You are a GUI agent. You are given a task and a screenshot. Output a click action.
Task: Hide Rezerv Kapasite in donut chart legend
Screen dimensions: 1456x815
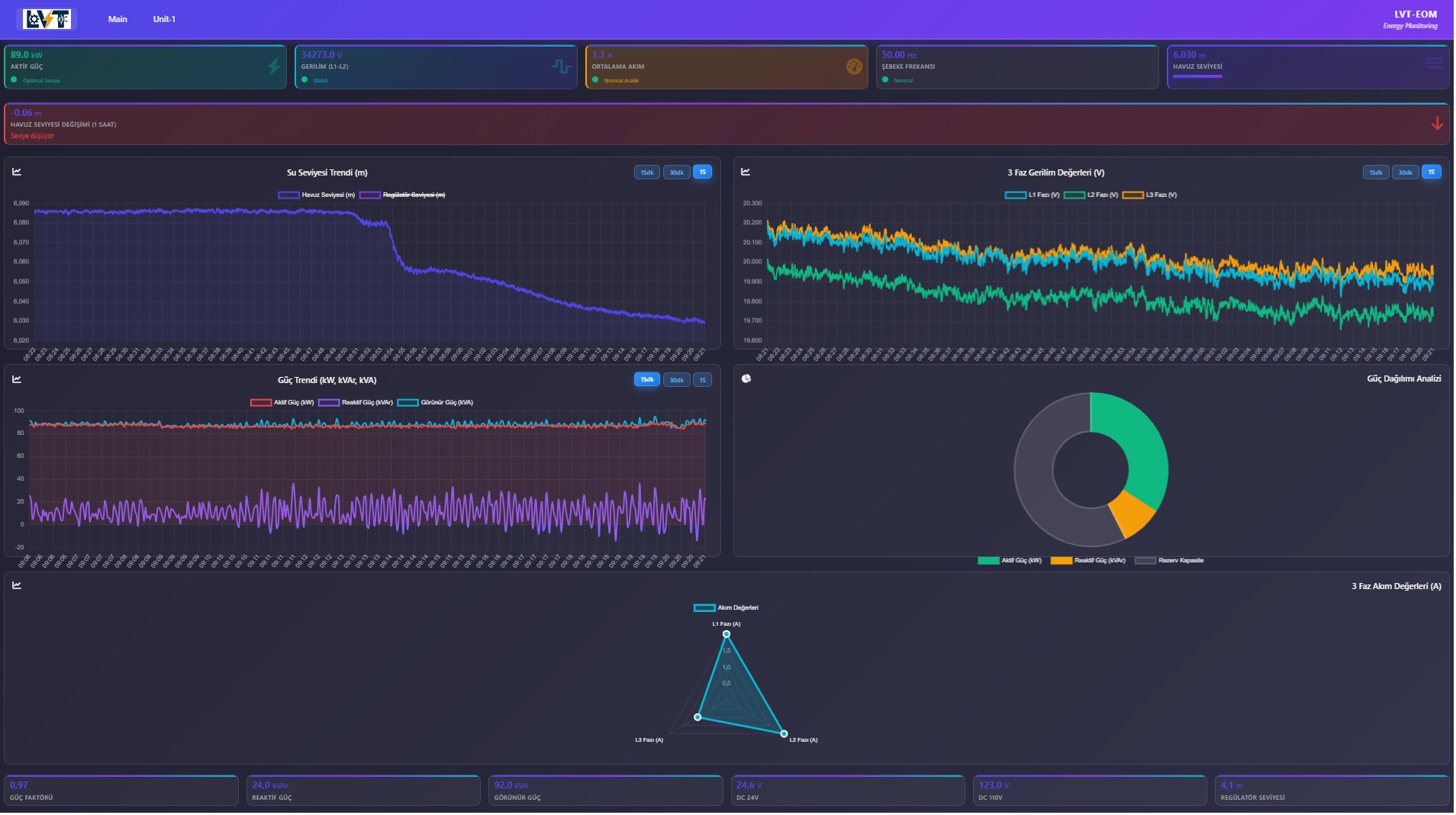[x=1171, y=561]
